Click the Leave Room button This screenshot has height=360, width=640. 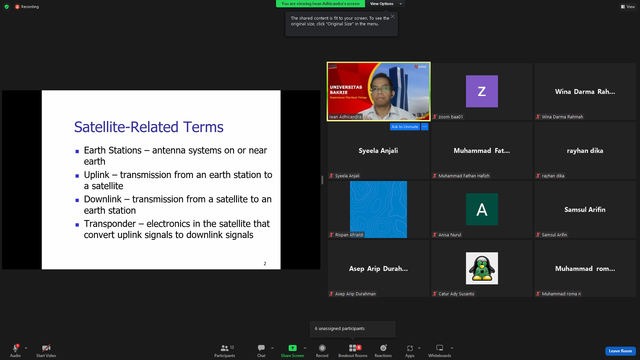620,351
